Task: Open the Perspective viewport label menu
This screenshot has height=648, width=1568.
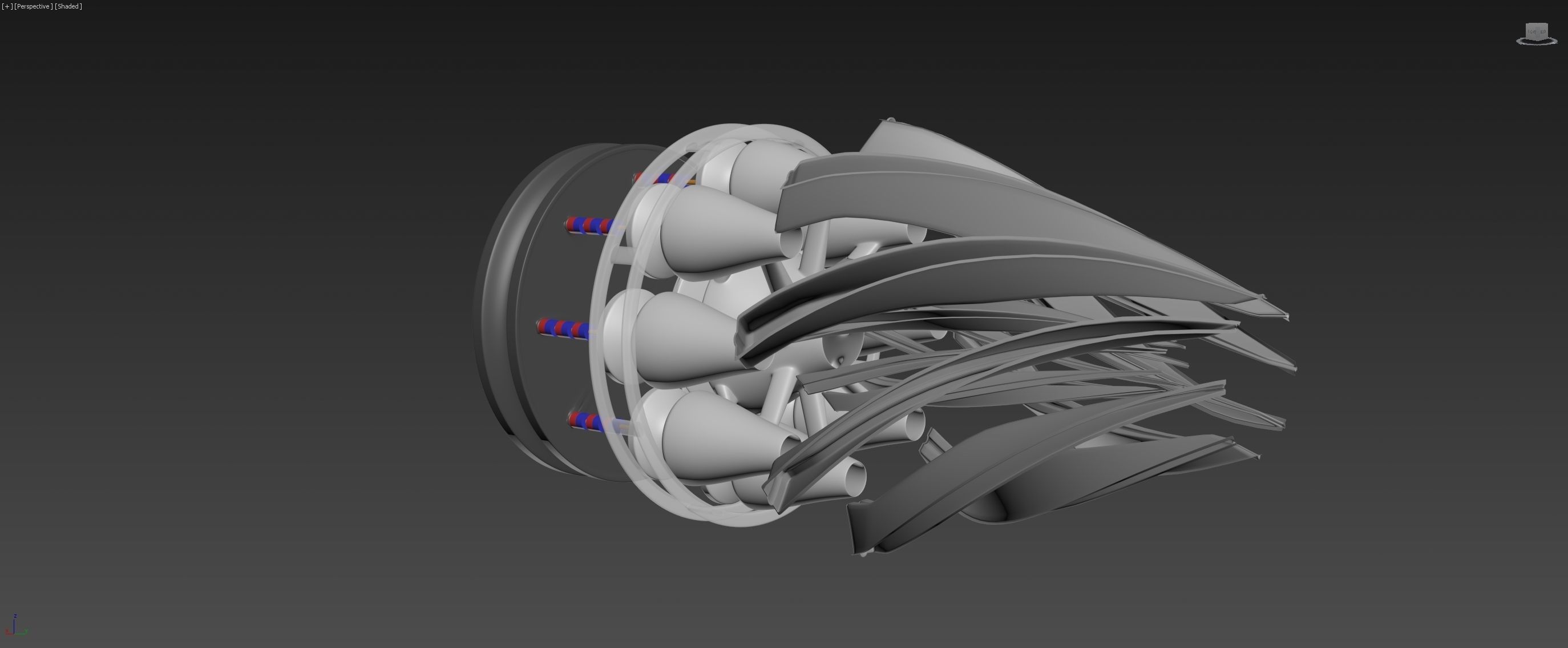Action: point(33,6)
